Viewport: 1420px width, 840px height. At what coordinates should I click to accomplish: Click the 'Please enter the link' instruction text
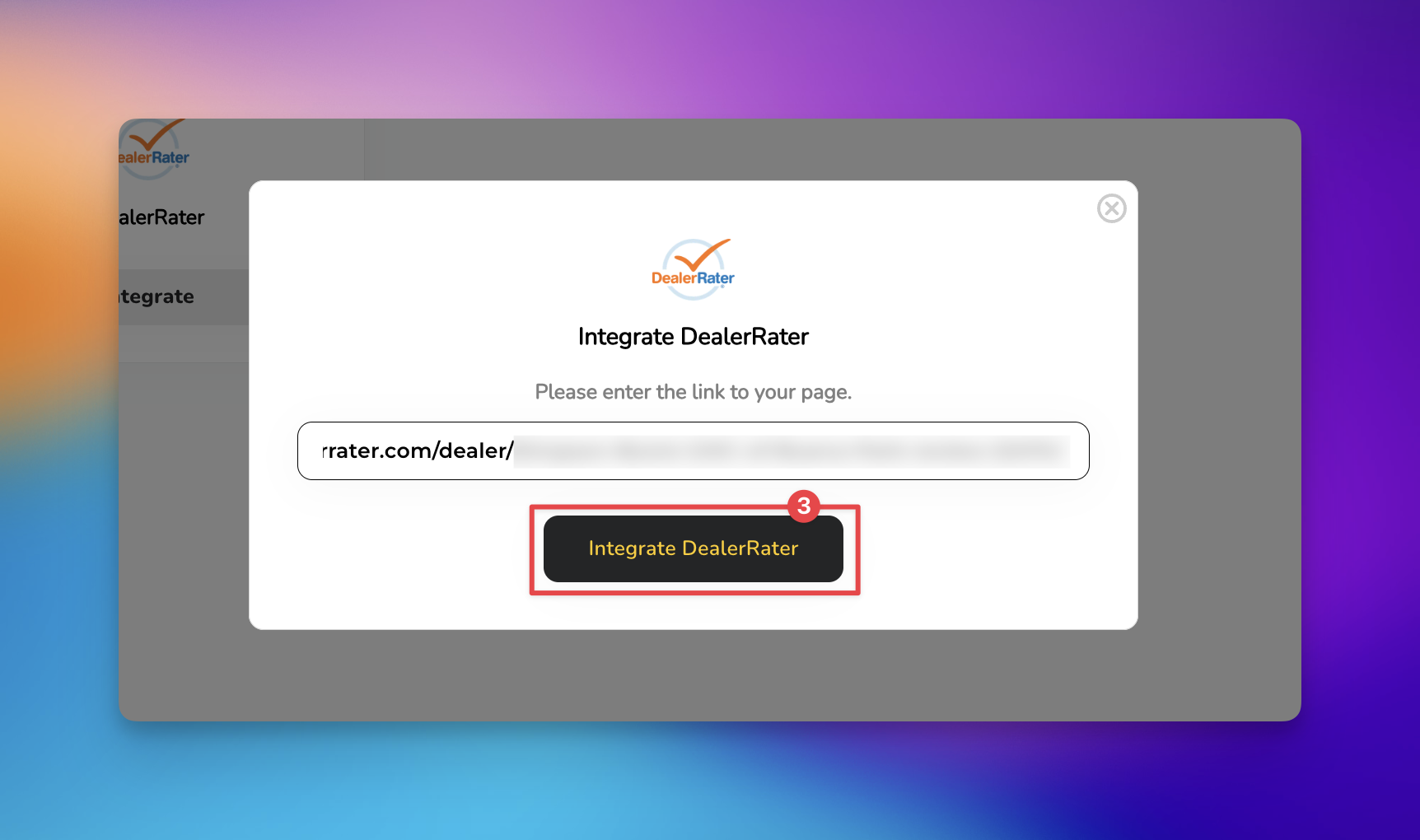click(x=694, y=392)
